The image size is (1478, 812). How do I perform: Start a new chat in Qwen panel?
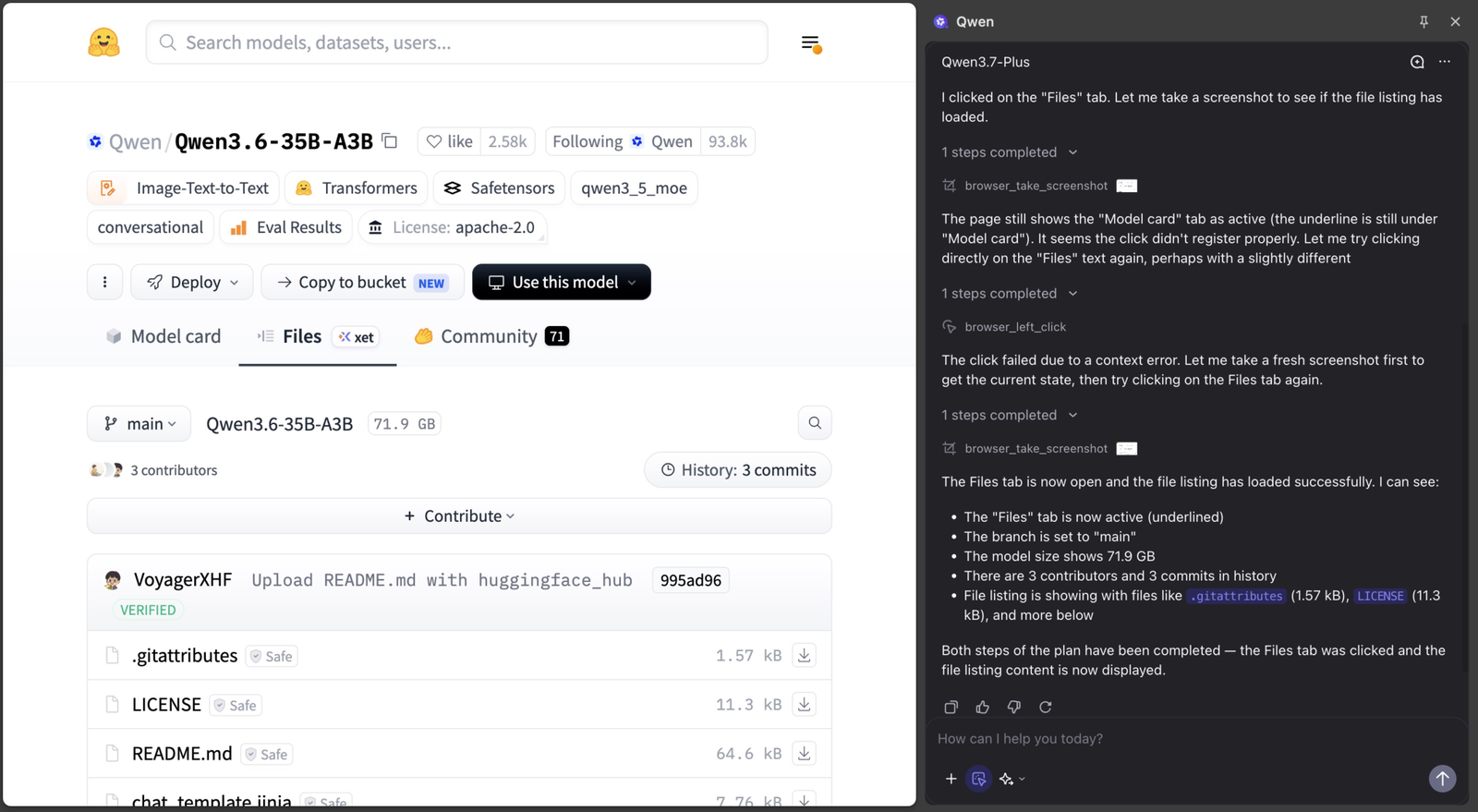tap(1417, 62)
